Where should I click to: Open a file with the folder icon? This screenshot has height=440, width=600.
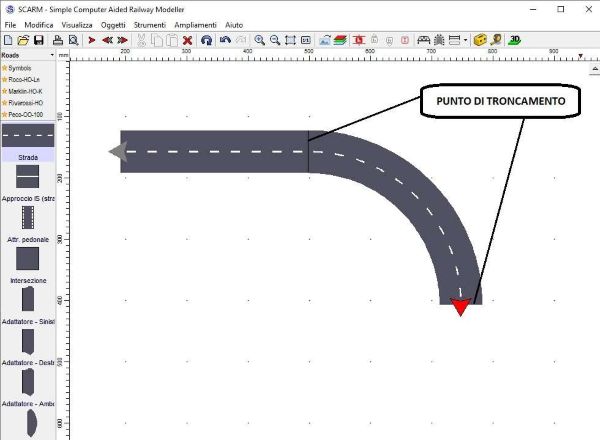(23, 40)
